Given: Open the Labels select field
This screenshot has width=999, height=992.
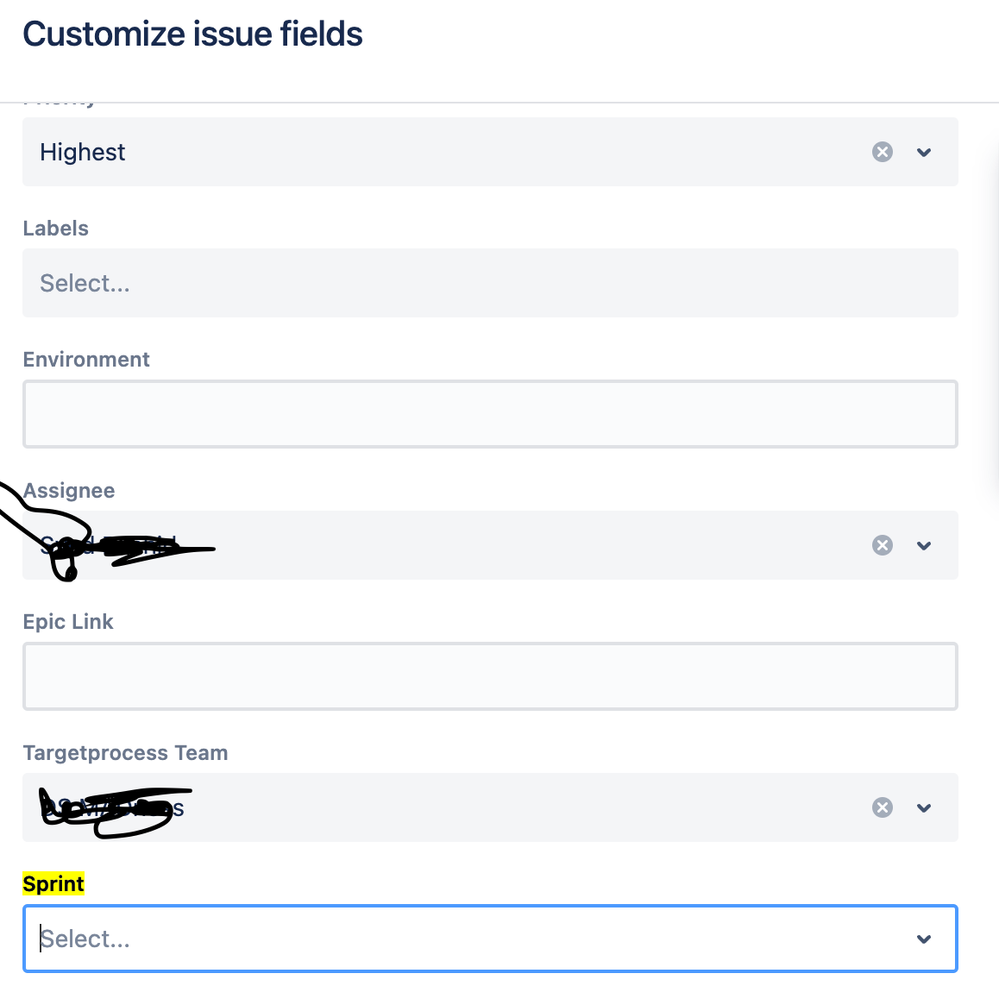Looking at the screenshot, I should click(x=490, y=283).
